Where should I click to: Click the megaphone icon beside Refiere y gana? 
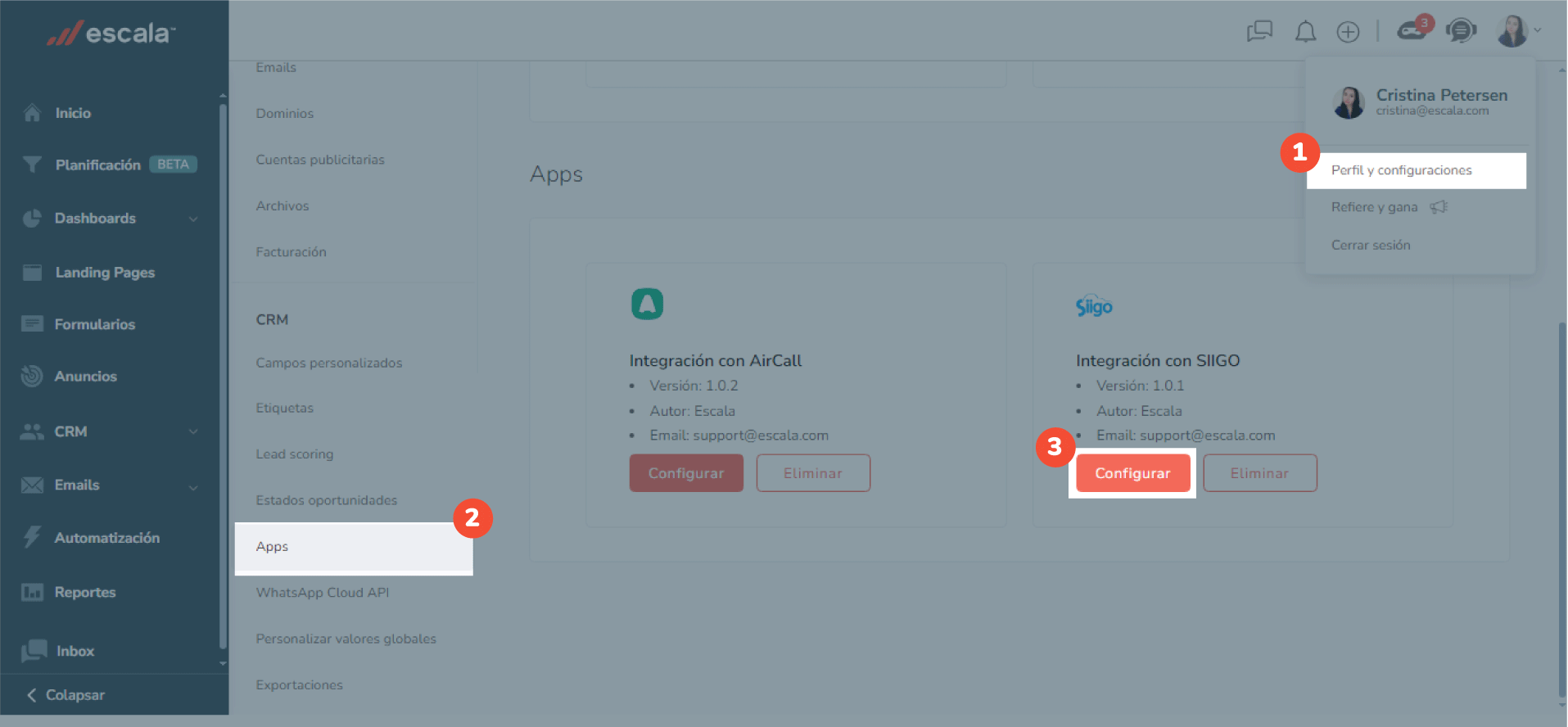point(1439,207)
